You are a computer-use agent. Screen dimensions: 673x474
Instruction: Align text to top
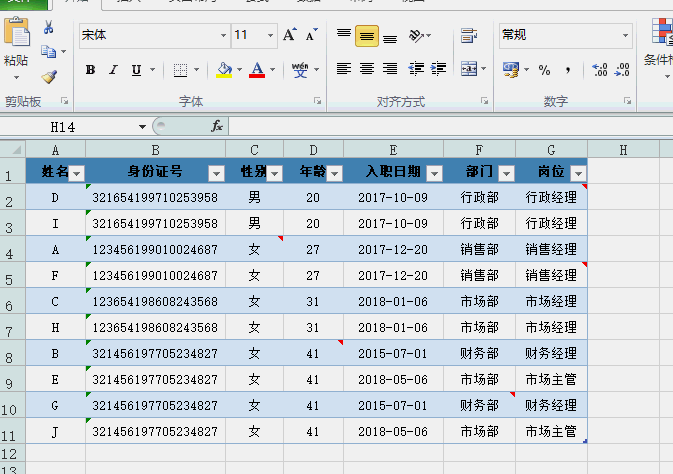[x=344, y=35]
